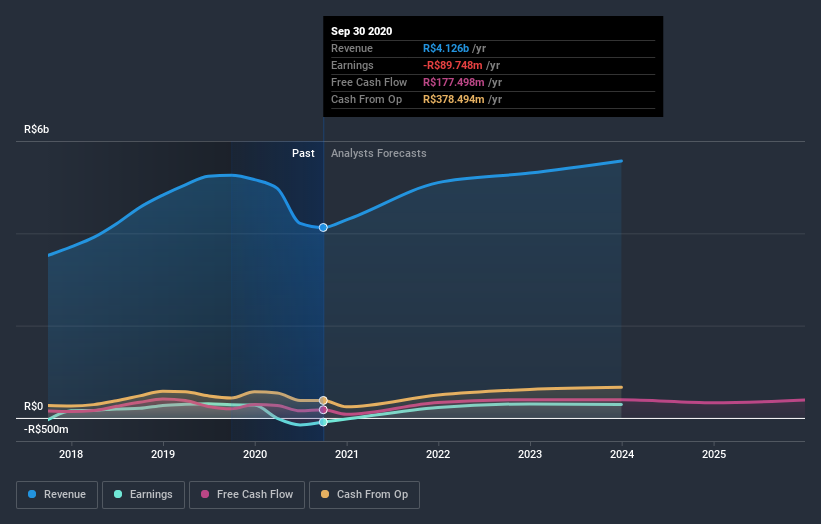
Task: Click the 2022 x-axis label
Action: point(438,454)
